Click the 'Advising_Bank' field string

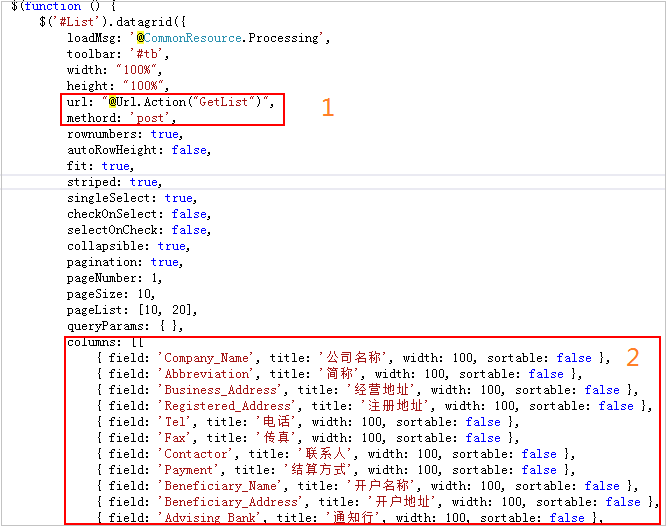click(210, 518)
